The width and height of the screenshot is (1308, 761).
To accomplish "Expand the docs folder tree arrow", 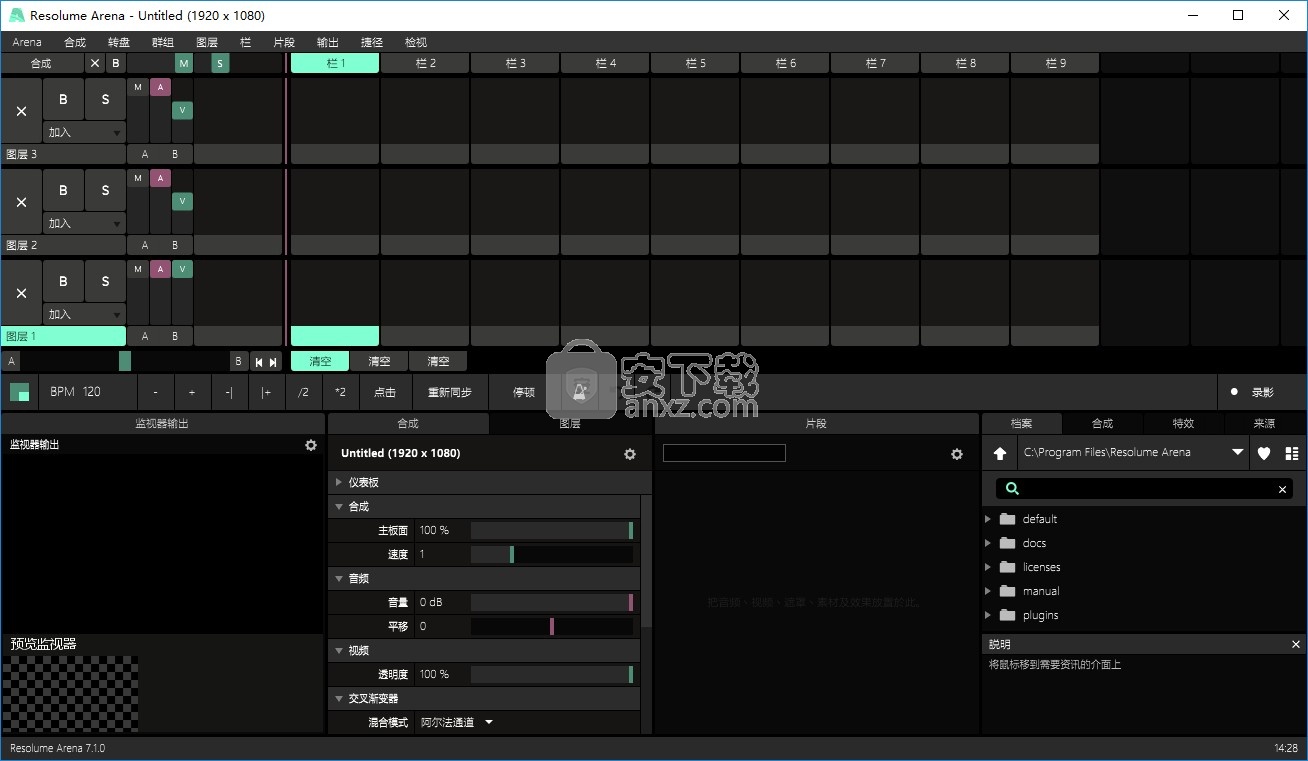I will (988, 543).
